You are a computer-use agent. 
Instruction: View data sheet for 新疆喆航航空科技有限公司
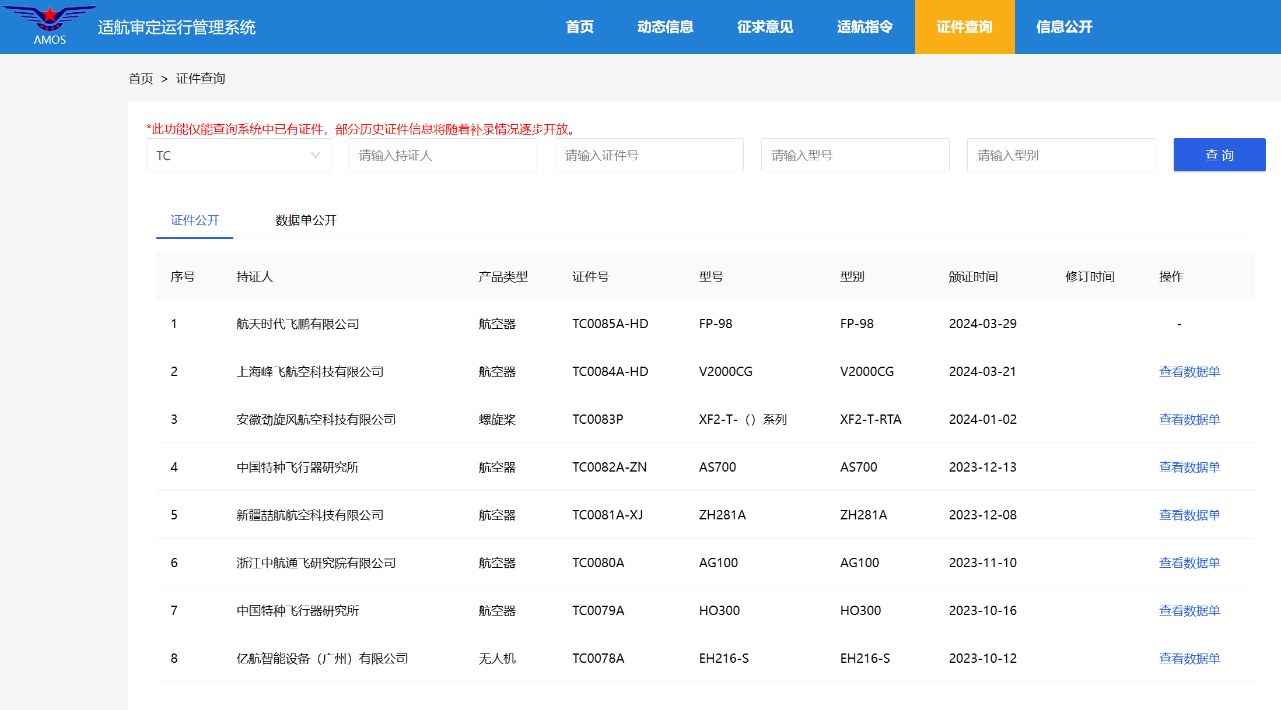pyautogui.click(x=1189, y=516)
